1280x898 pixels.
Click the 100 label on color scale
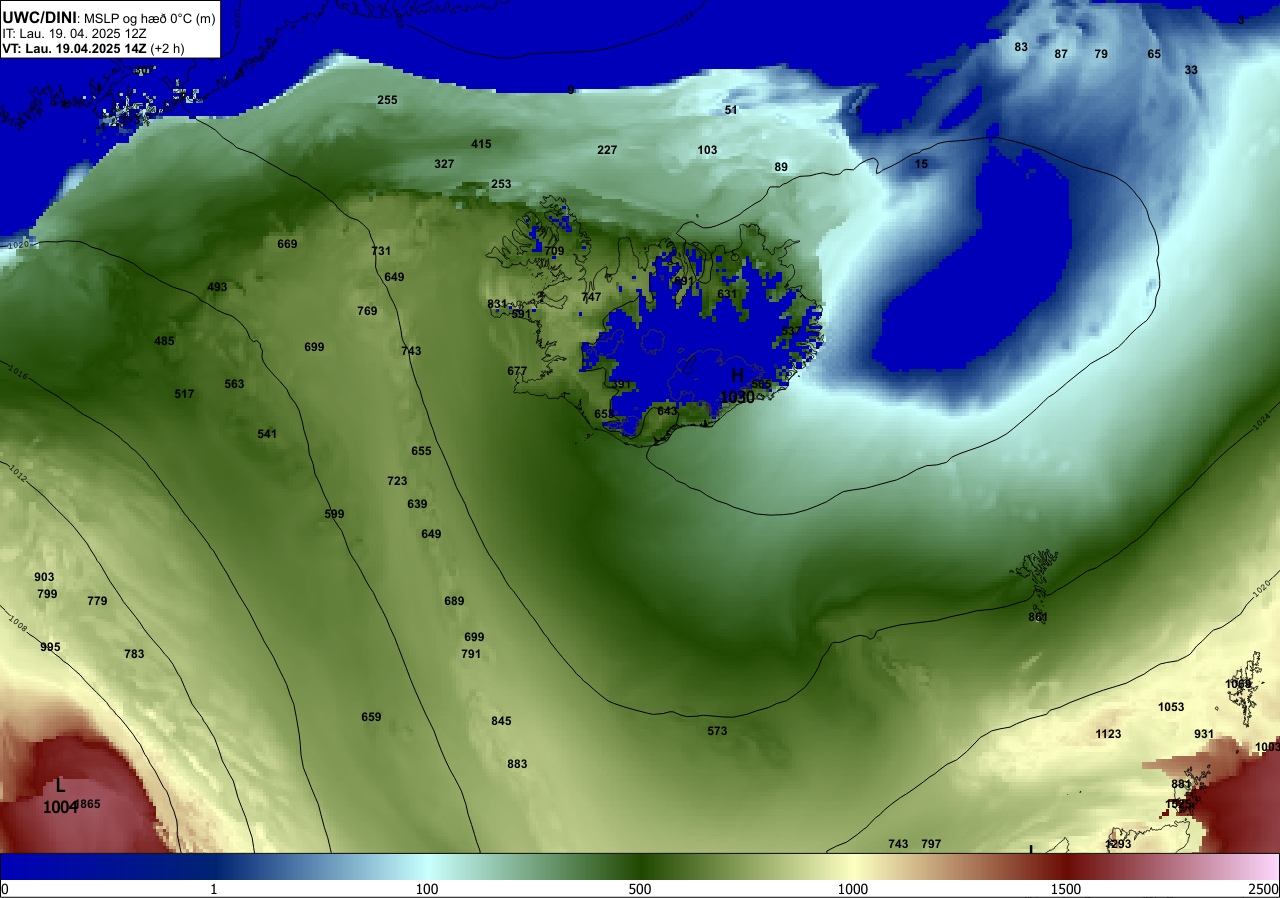tap(427, 889)
